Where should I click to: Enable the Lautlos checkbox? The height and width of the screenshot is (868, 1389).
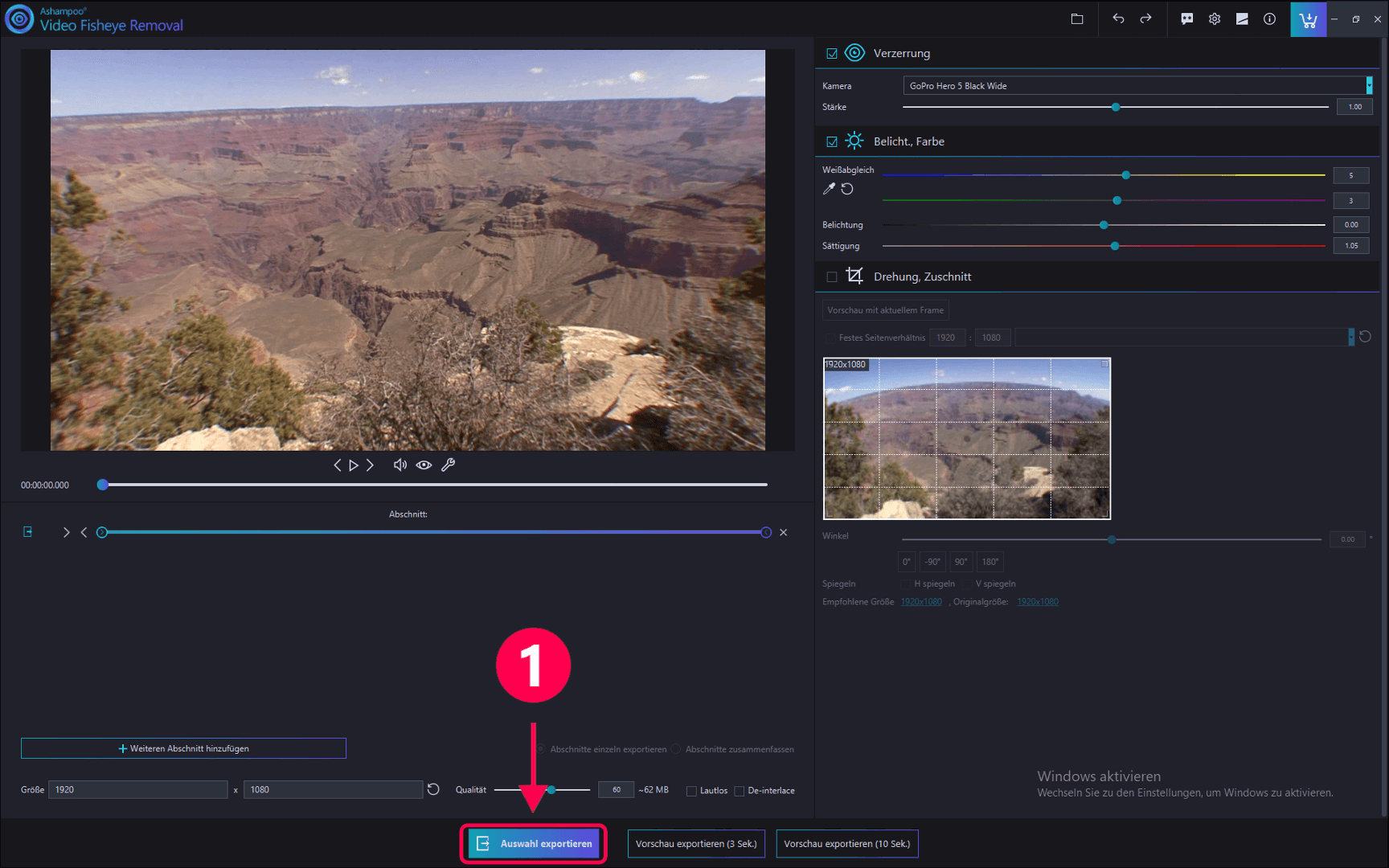click(x=691, y=791)
